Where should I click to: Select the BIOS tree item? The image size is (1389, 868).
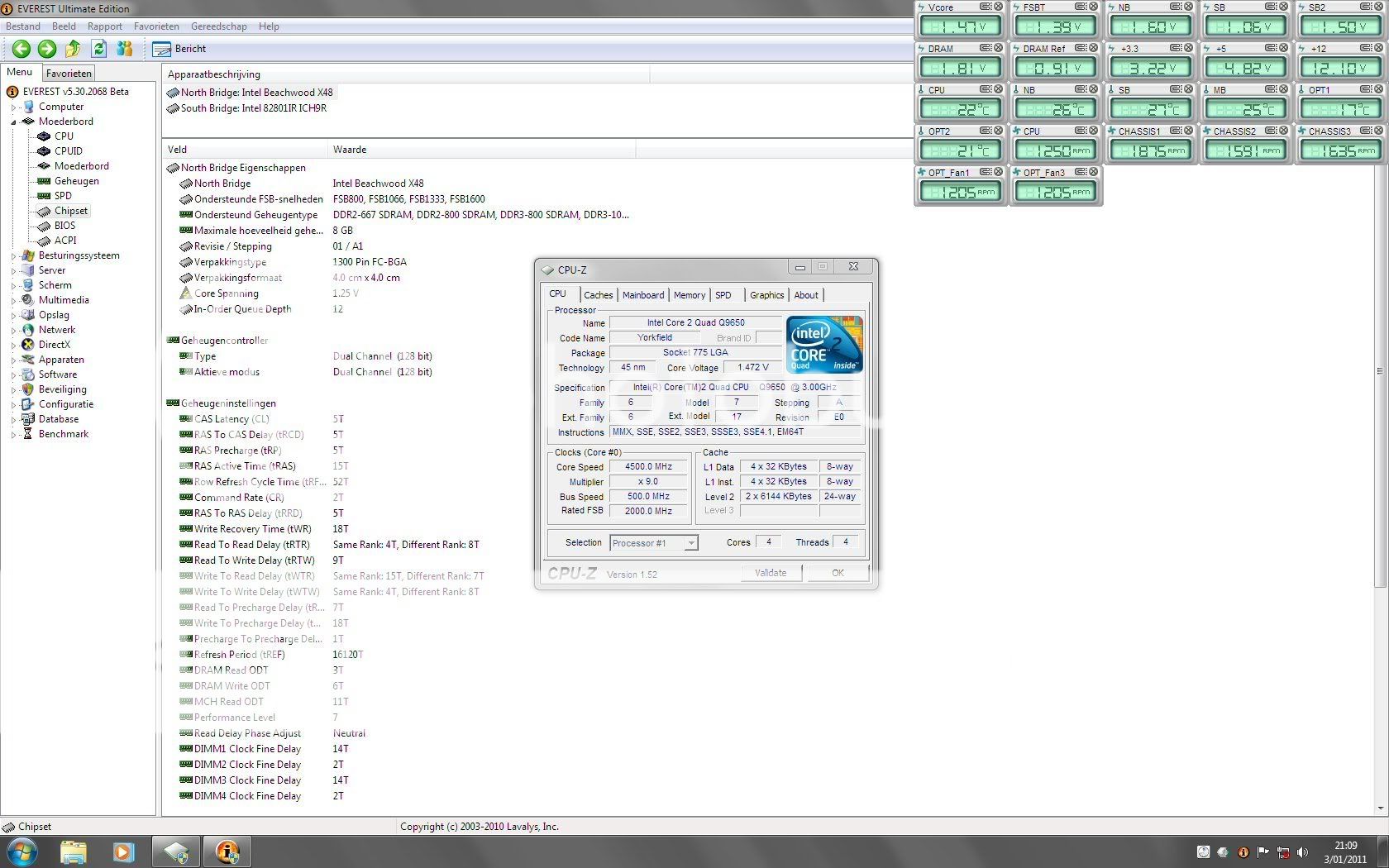(x=64, y=226)
